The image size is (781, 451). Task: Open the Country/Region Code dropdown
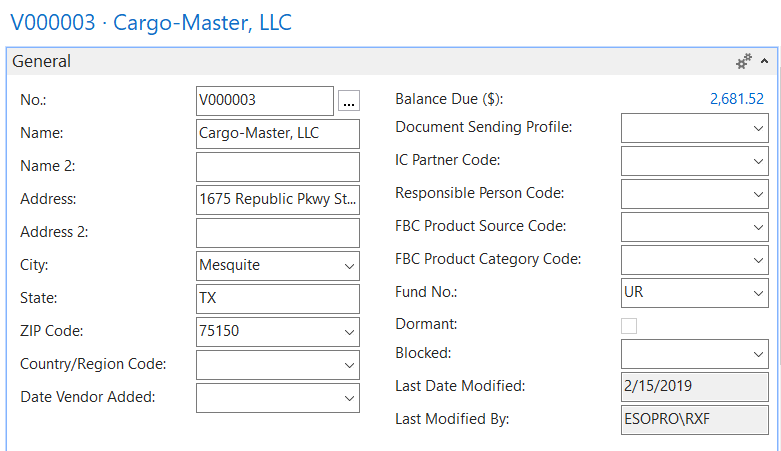point(349,365)
